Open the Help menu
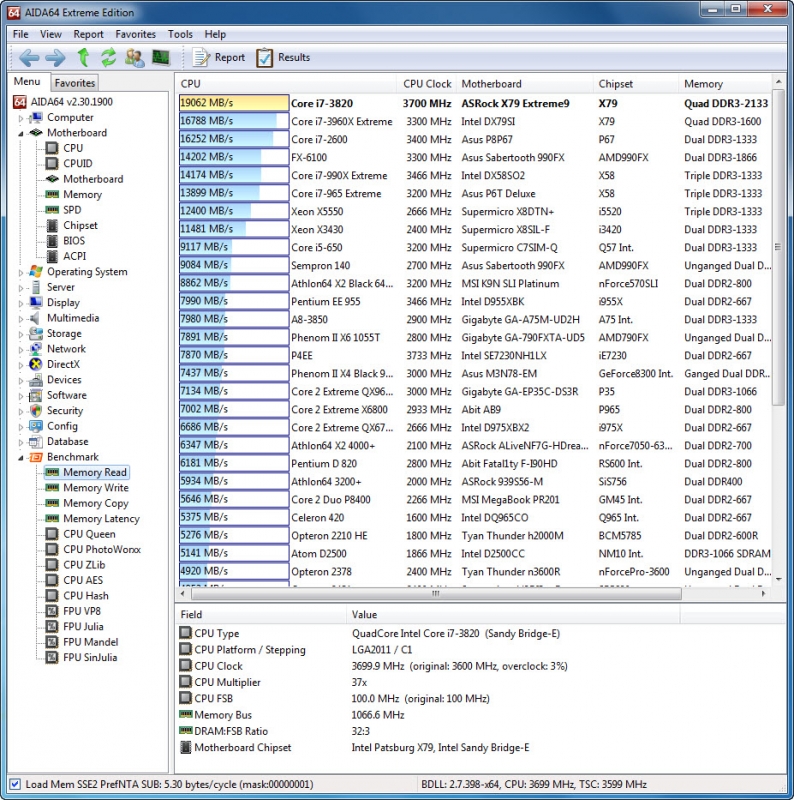This screenshot has height=800, width=794. pyautogui.click(x=215, y=34)
